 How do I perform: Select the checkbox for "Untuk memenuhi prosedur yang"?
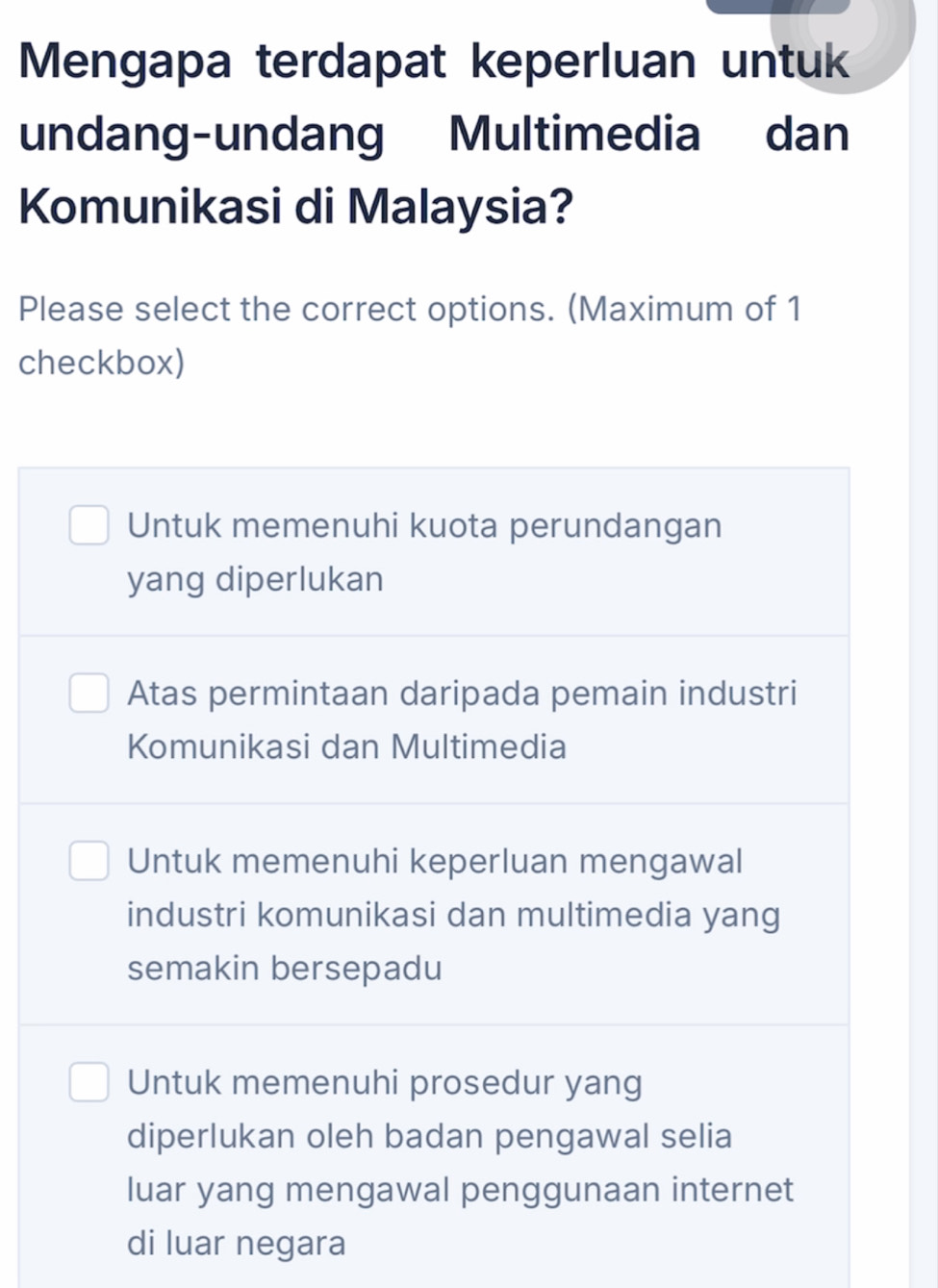[89, 1082]
